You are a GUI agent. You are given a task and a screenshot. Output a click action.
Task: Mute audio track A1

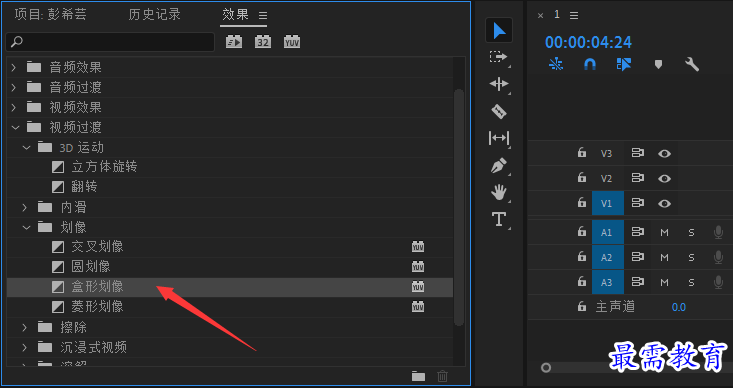pyautogui.click(x=664, y=233)
